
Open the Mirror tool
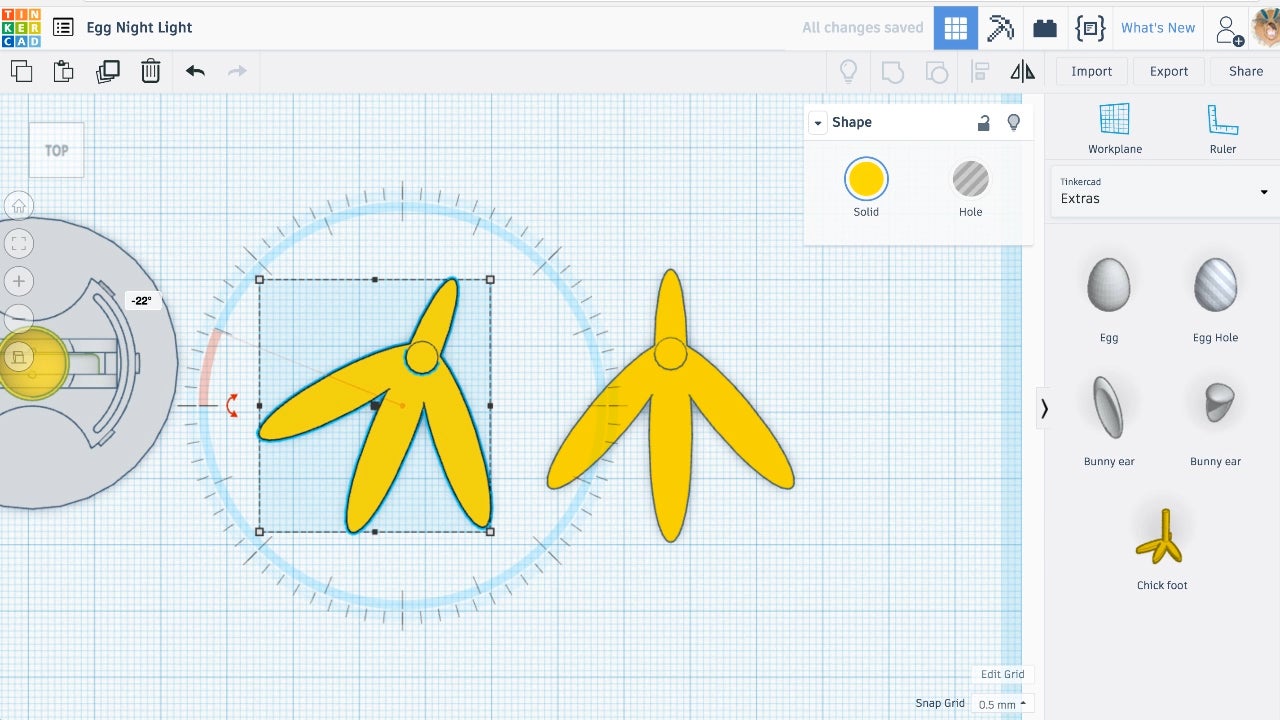[x=1022, y=71]
